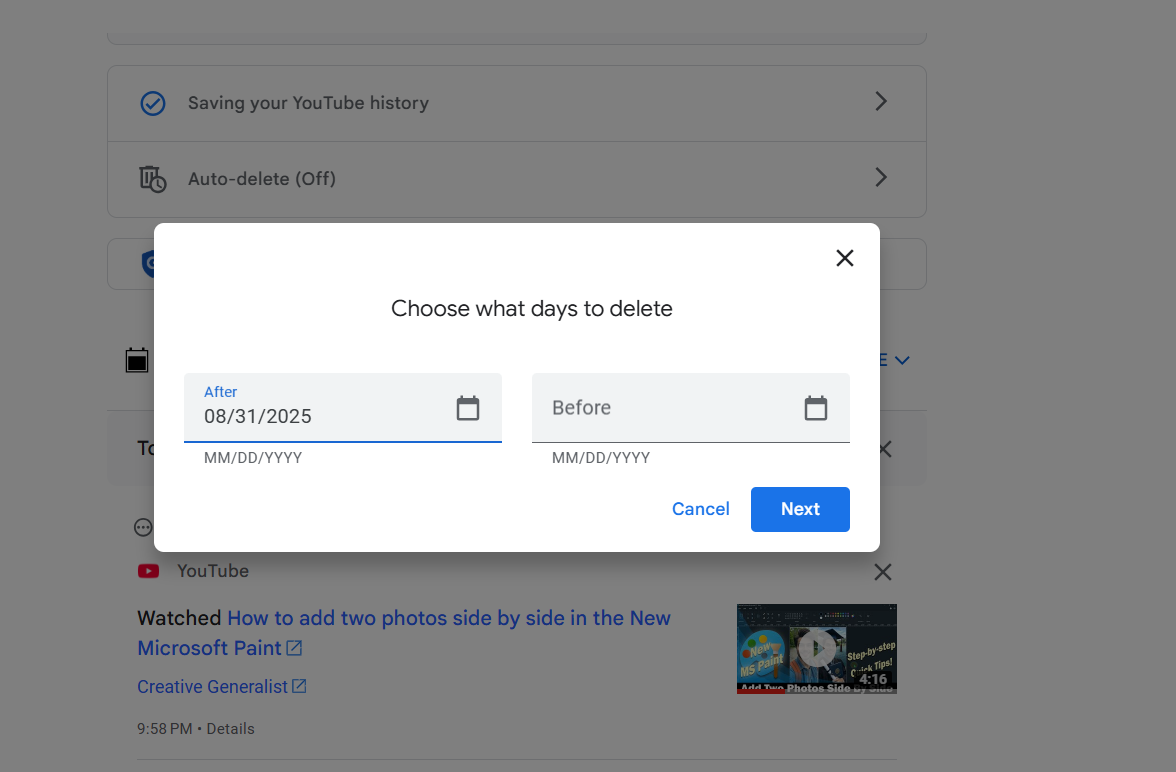Expand the Auto-delete (Off) settings row
This screenshot has width=1176, height=772.
click(880, 177)
